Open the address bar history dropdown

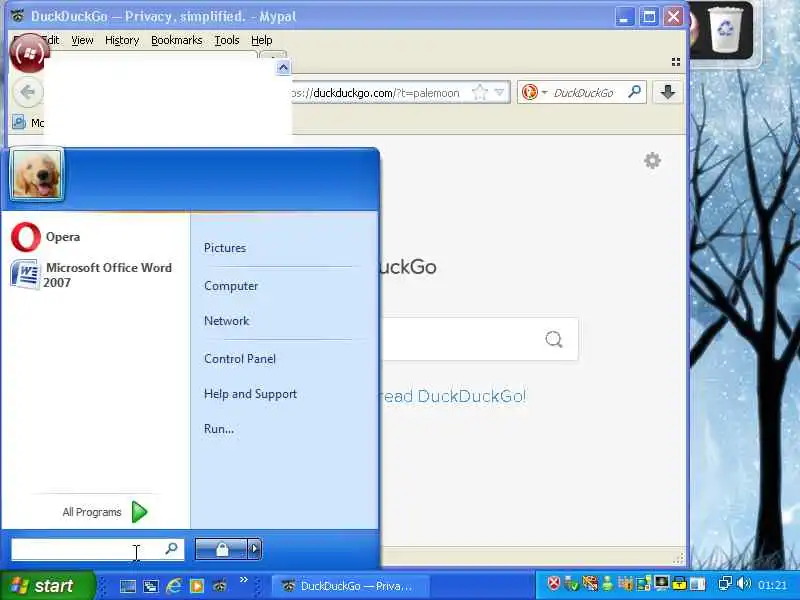click(x=499, y=92)
